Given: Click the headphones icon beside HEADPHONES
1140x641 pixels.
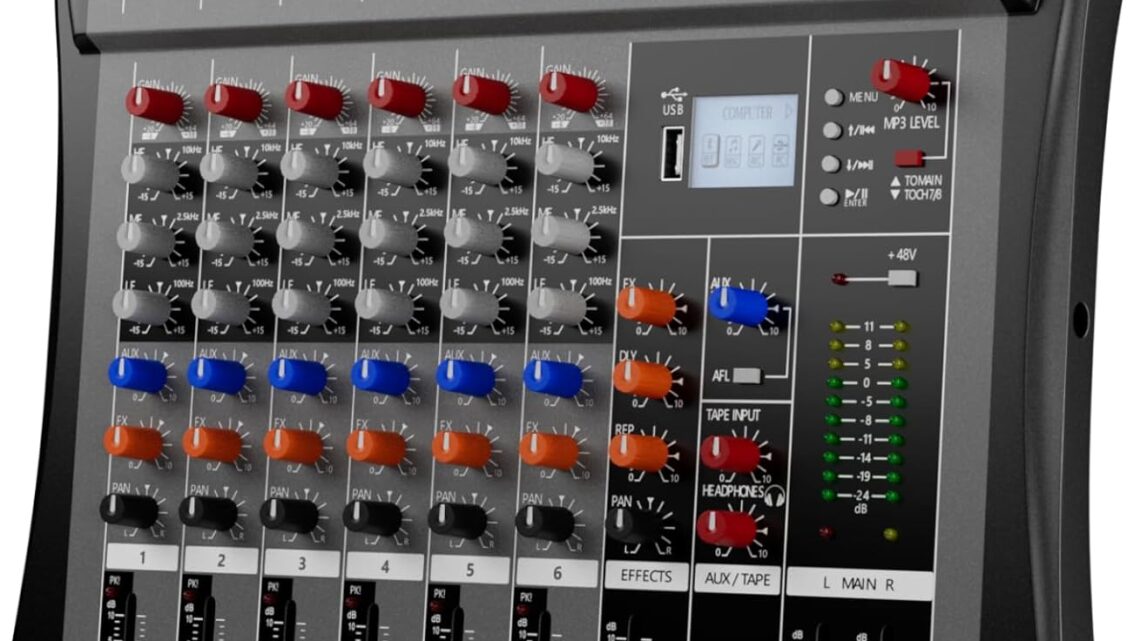Looking at the screenshot, I should point(775,496).
